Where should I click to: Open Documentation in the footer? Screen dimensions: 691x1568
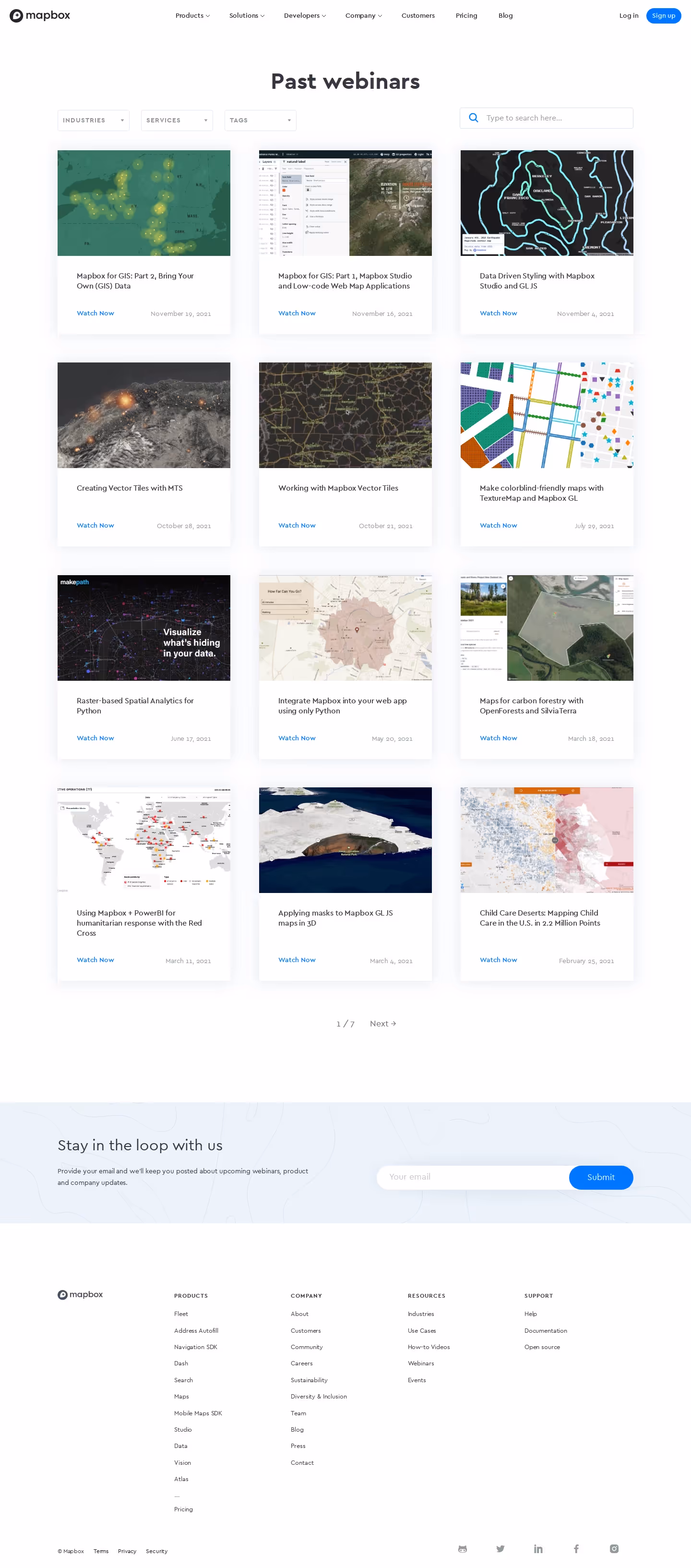tap(546, 1331)
